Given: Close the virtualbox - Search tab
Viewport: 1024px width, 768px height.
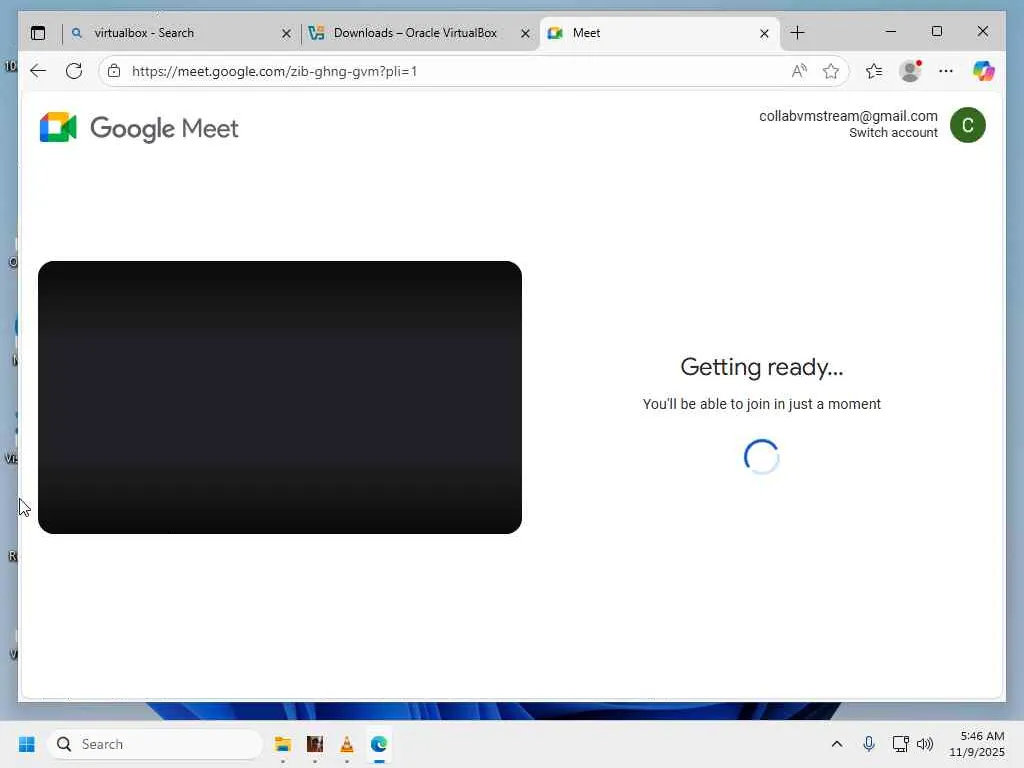Looking at the screenshot, I should coord(286,33).
